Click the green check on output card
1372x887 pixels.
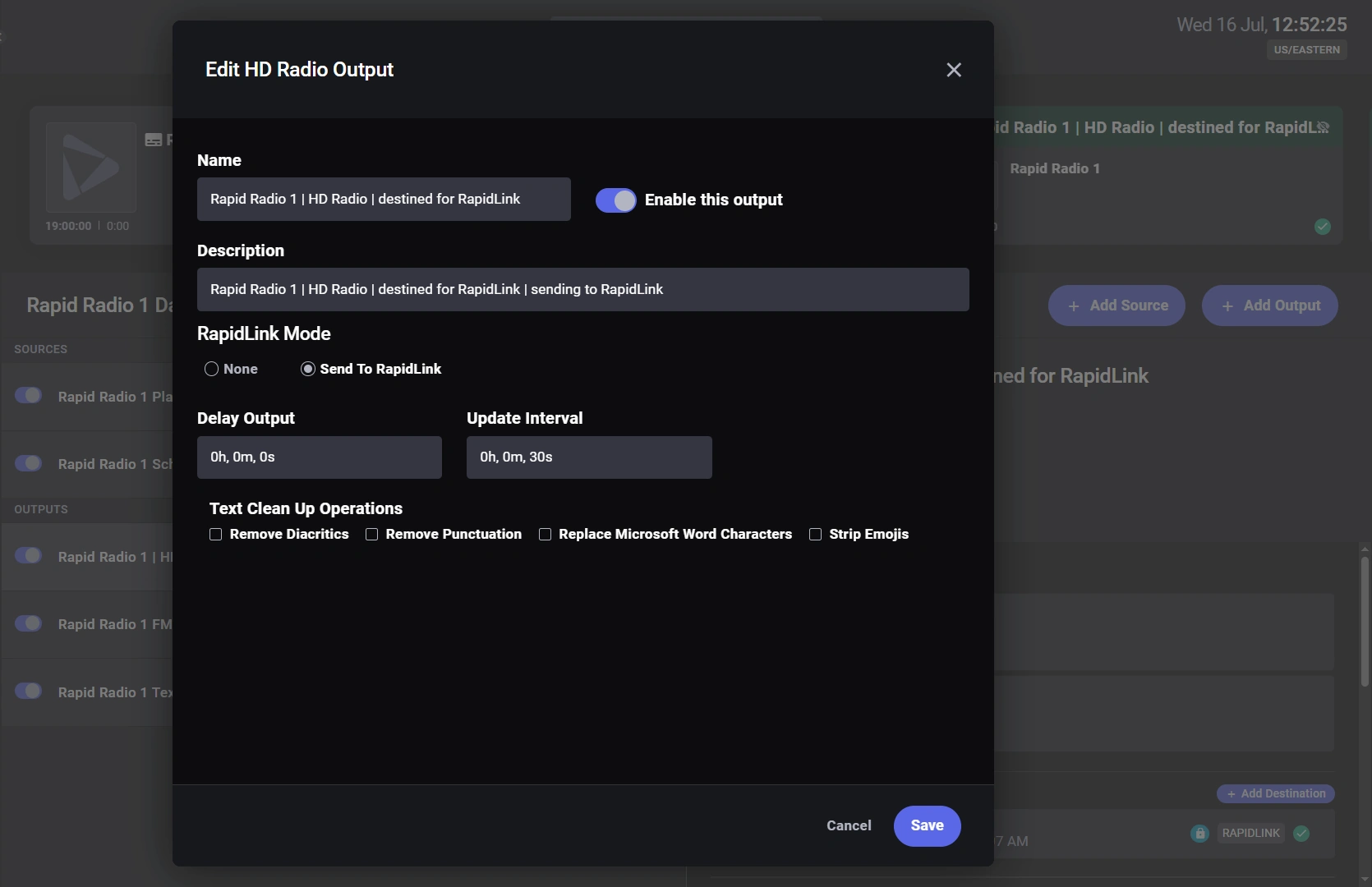[x=1323, y=227]
